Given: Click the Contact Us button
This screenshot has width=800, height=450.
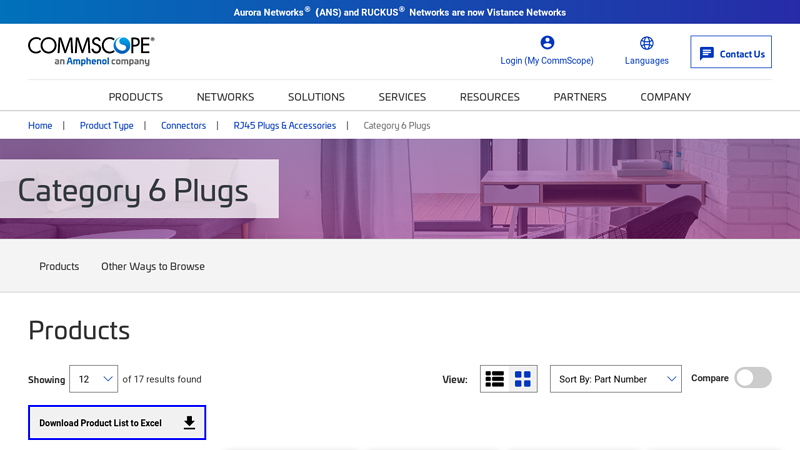Looking at the screenshot, I should 731,52.
